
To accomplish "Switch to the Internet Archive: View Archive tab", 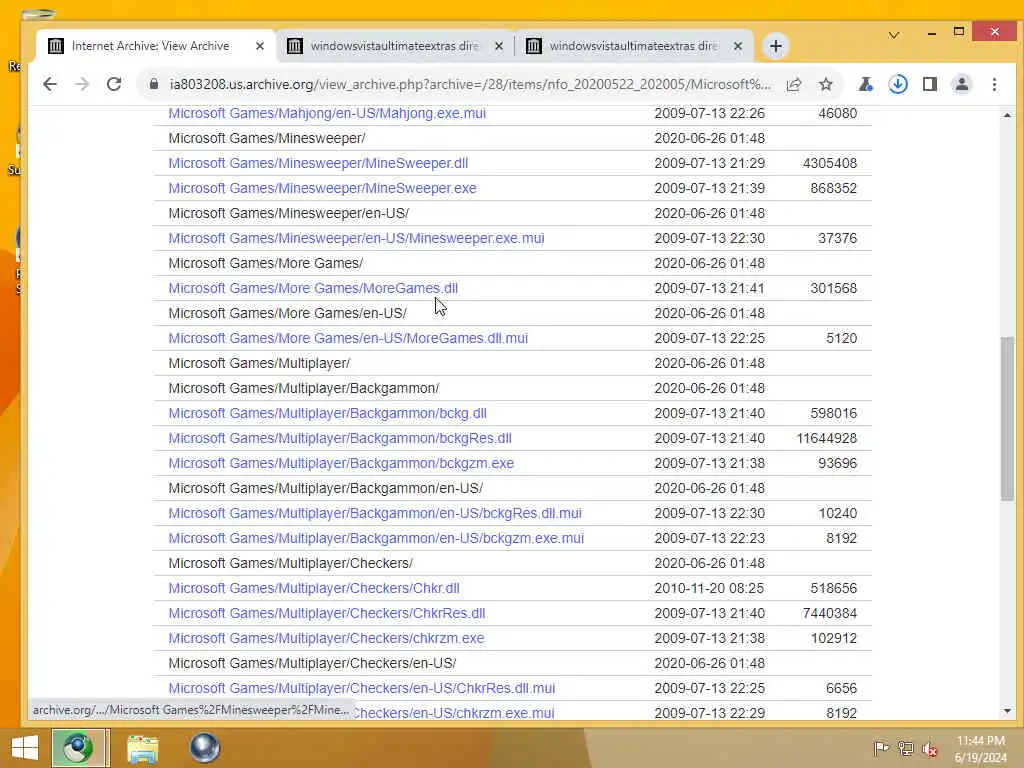I will coord(150,46).
